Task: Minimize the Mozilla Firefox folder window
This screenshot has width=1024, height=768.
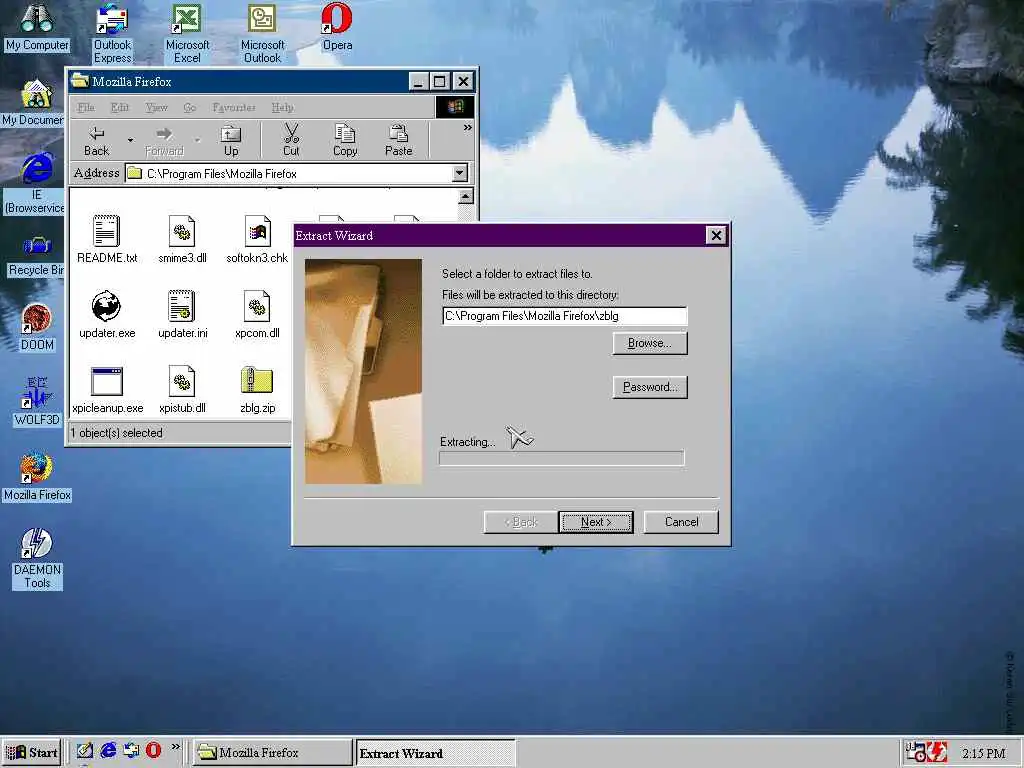Action: pyautogui.click(x=419, y=82)
